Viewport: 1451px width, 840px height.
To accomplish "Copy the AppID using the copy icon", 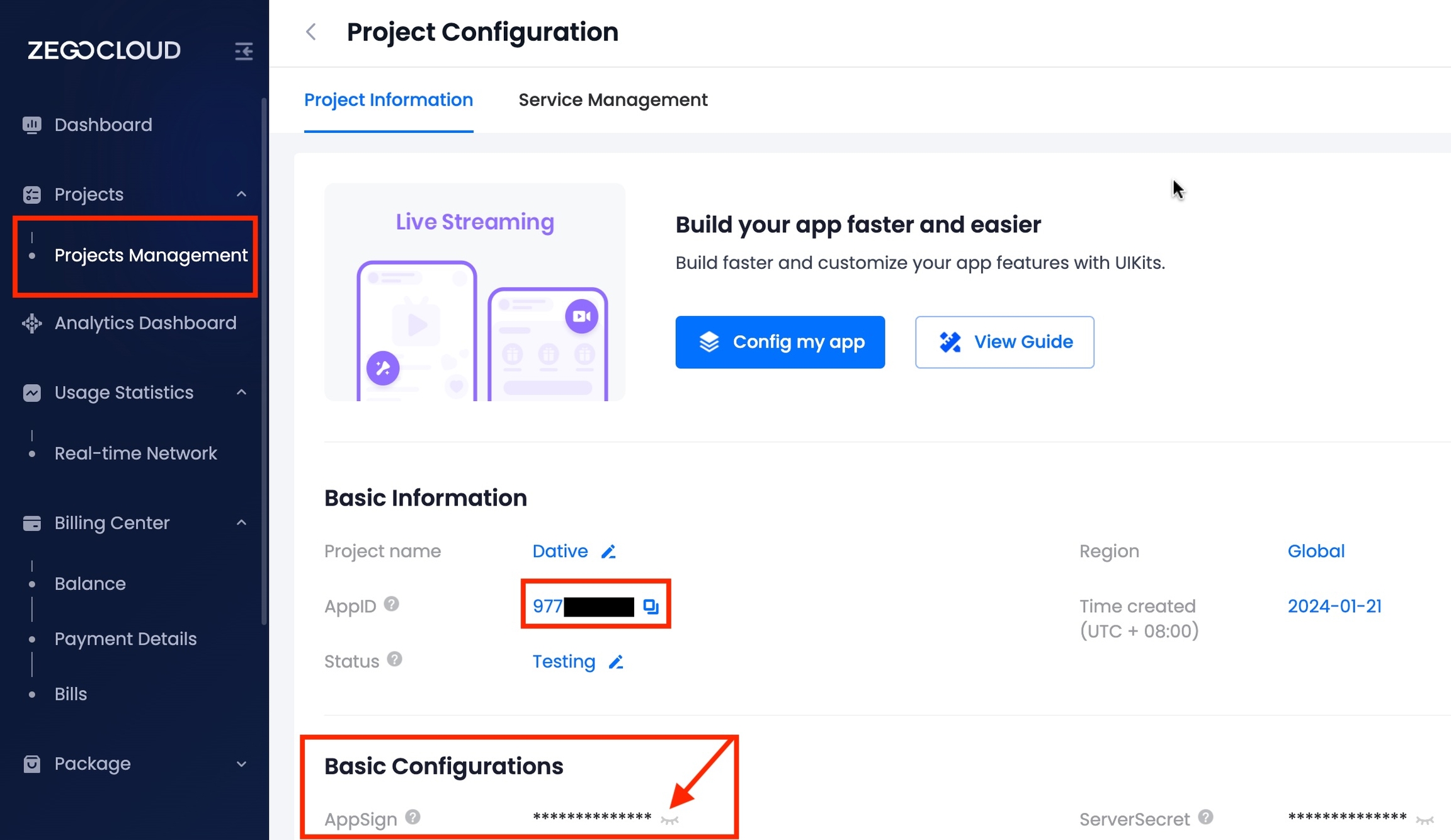I will click(651, 606).
